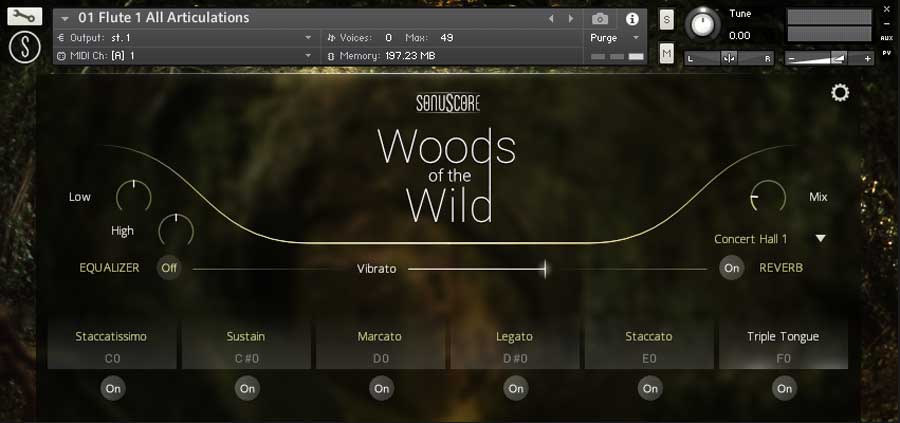Click the High EQ knob
Screen dimensions: 900x423
pyautogui.click(x=176, y=230)
